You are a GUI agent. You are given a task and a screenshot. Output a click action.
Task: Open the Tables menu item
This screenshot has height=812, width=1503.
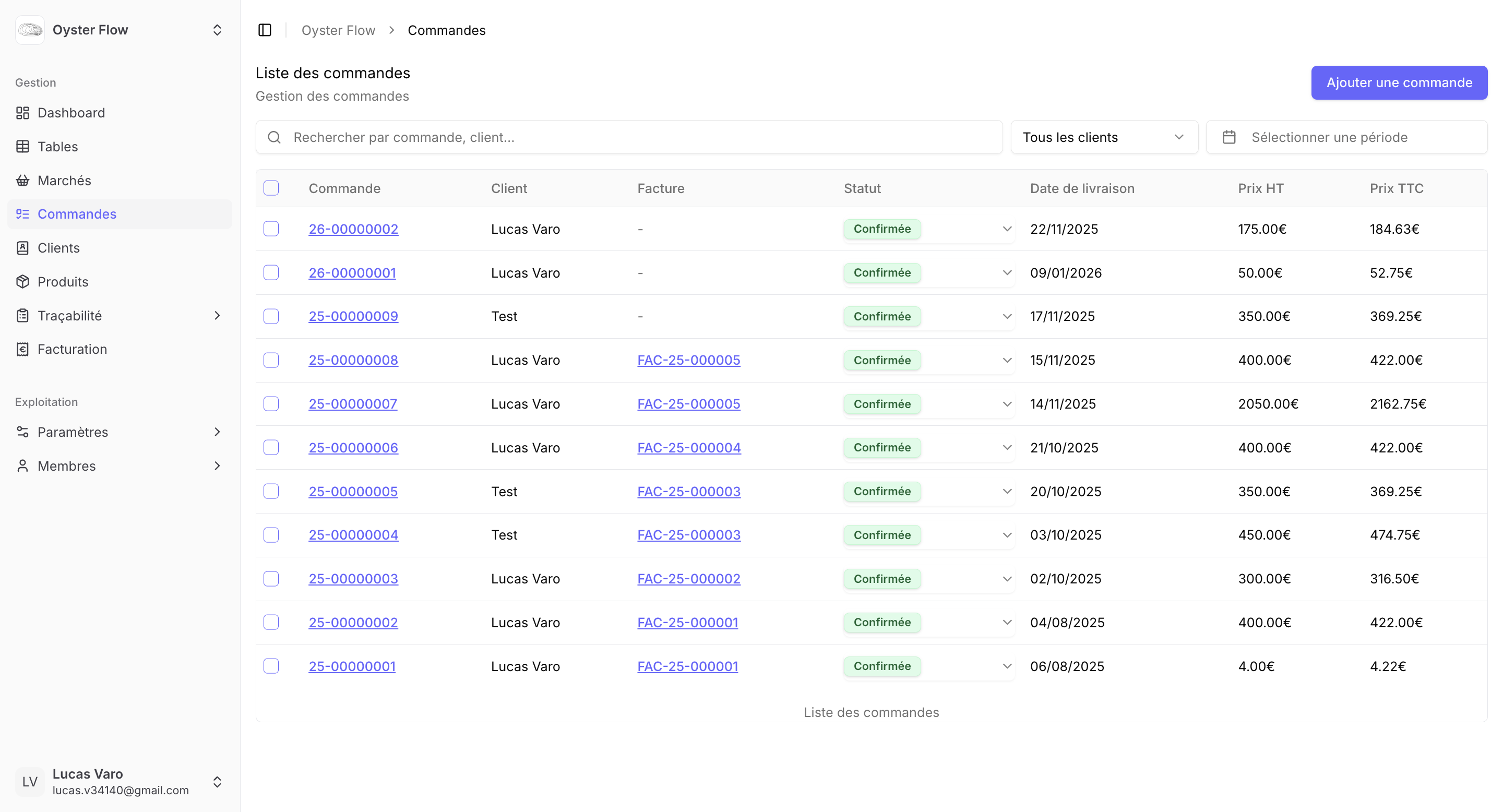57,147
